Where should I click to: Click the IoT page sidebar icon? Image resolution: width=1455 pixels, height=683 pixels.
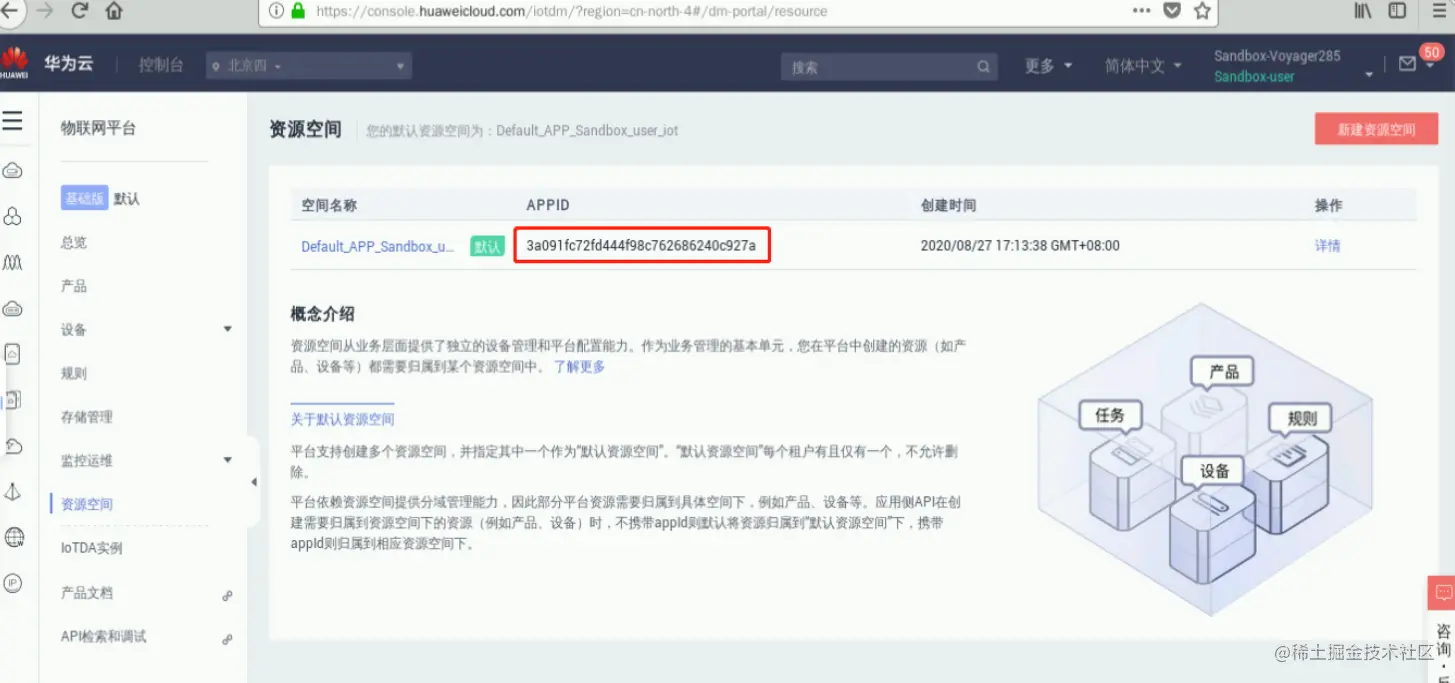[x=13, y=400]
